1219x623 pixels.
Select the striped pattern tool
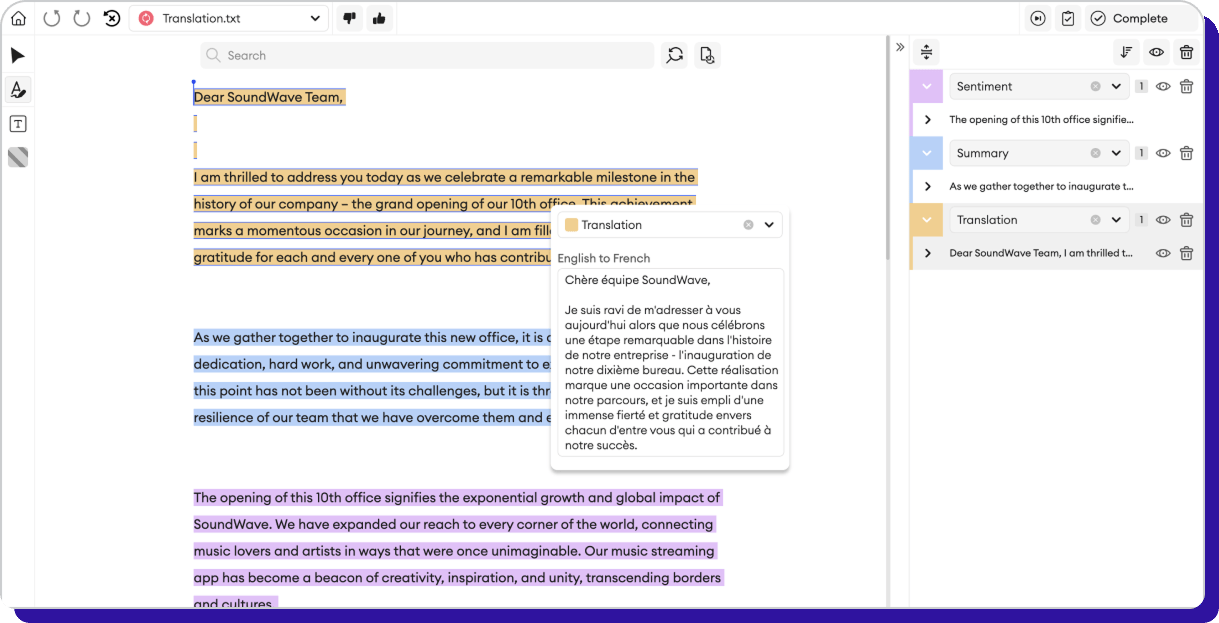(18, 157)
